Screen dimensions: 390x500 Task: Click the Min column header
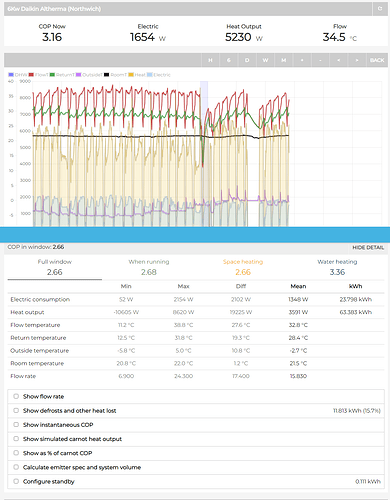[x=126, y=286]
